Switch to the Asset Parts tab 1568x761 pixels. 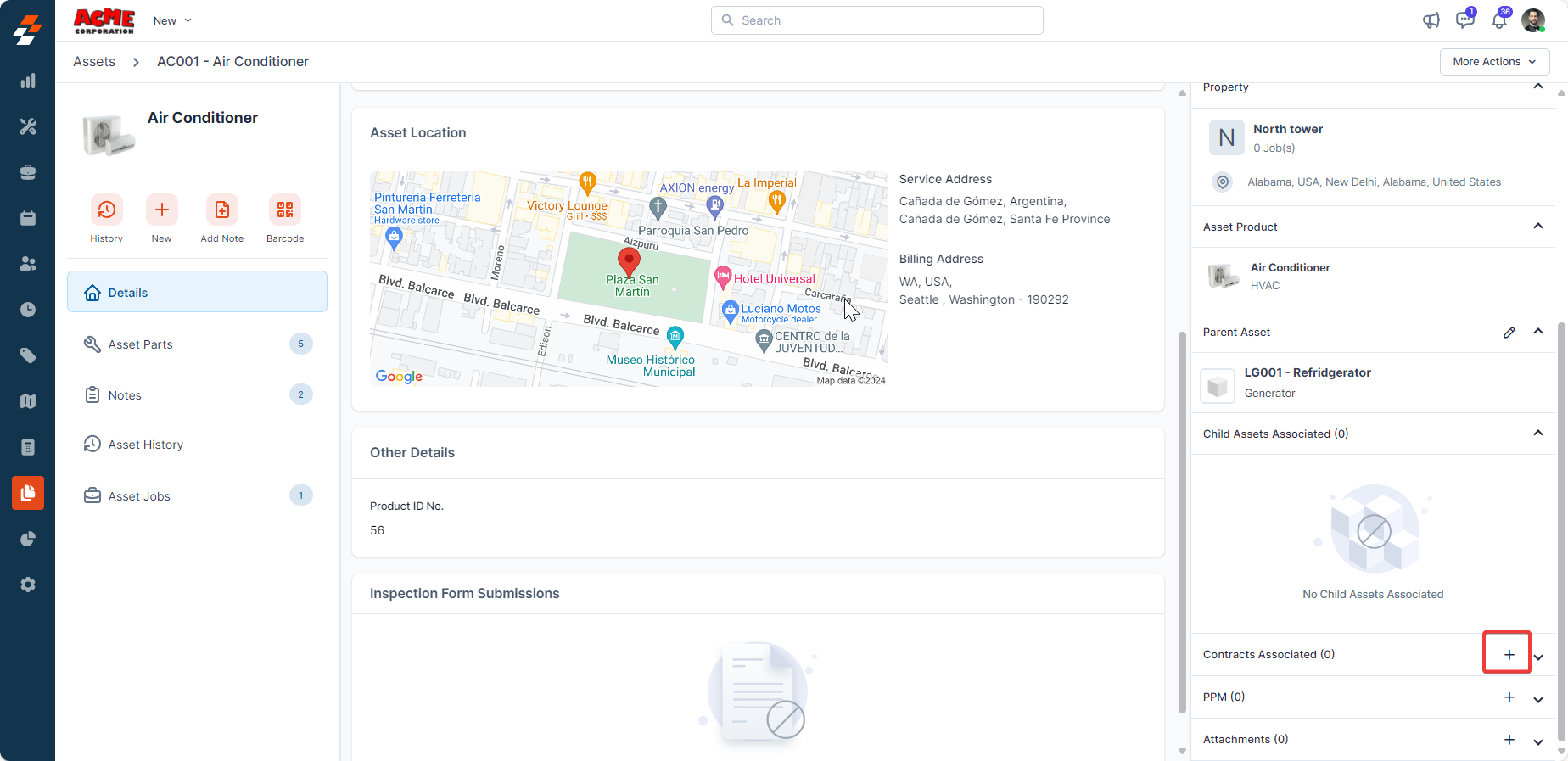(141, 344)
